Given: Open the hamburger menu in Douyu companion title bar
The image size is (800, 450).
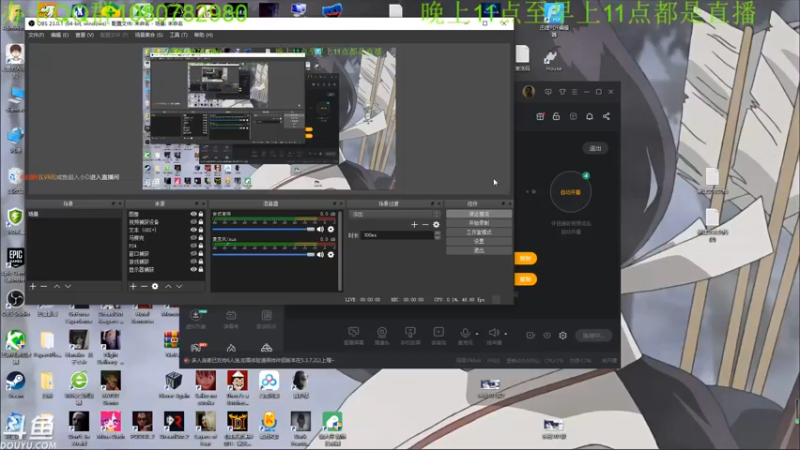Looking at the screenshot, I should (x=574, y=92).
